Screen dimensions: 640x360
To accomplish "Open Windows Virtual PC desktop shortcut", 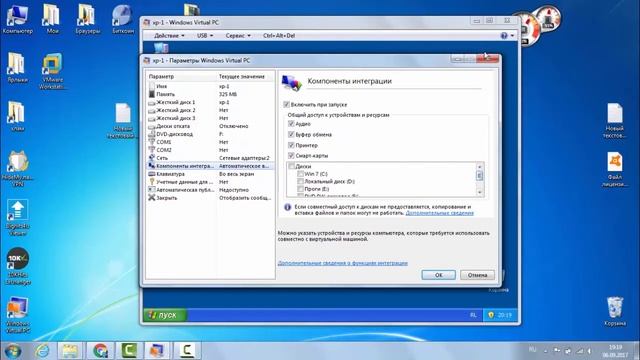I will tap(18, 315).
